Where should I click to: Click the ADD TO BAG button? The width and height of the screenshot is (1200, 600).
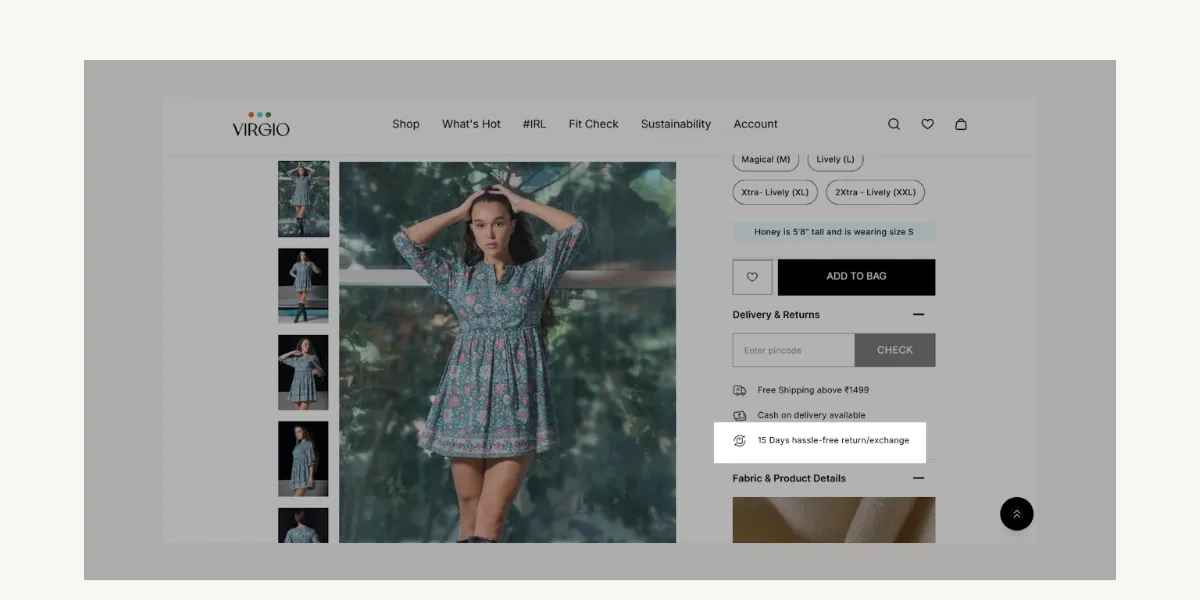[856, 277]
